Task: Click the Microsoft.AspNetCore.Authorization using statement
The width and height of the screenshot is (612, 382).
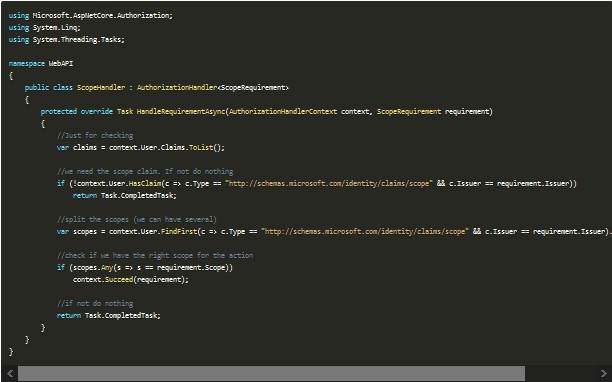Action: pyautogui.click(x=91, y=16)
